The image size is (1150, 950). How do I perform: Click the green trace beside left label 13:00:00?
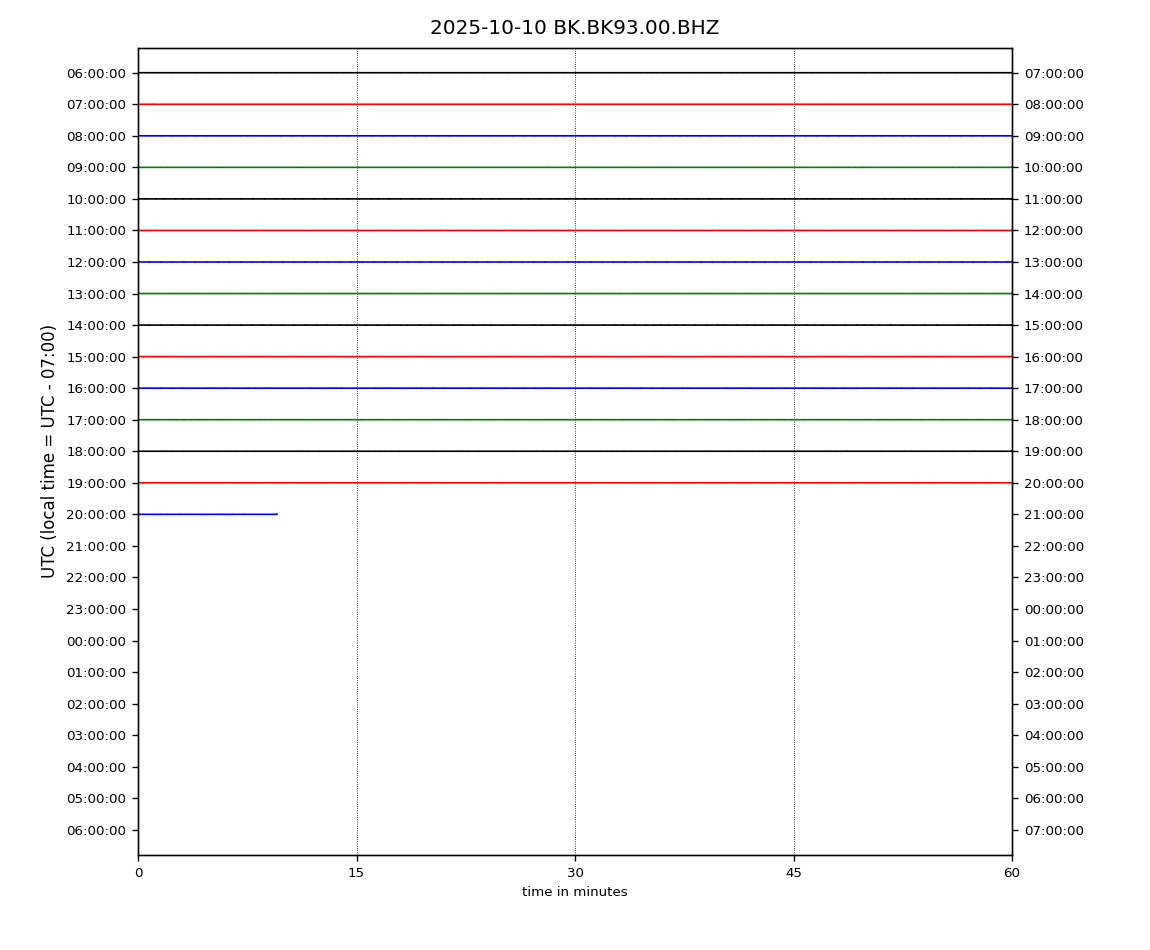(575, 293)
